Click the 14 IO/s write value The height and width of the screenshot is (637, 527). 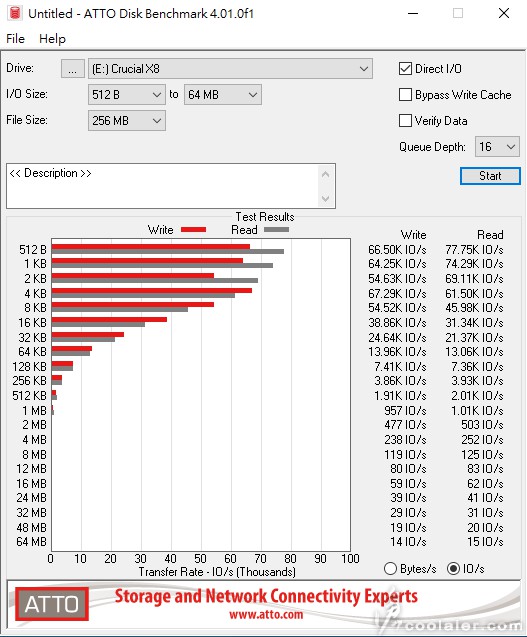408,542
